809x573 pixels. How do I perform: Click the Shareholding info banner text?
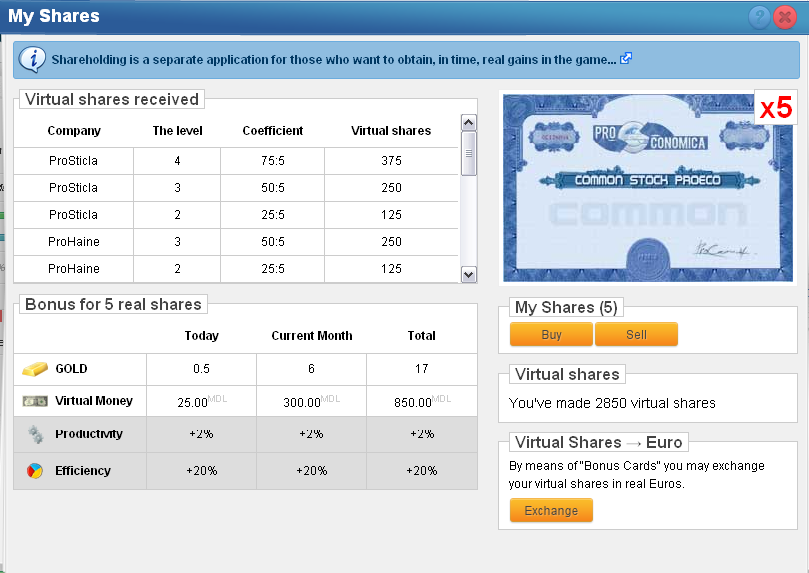click(334, 60)
